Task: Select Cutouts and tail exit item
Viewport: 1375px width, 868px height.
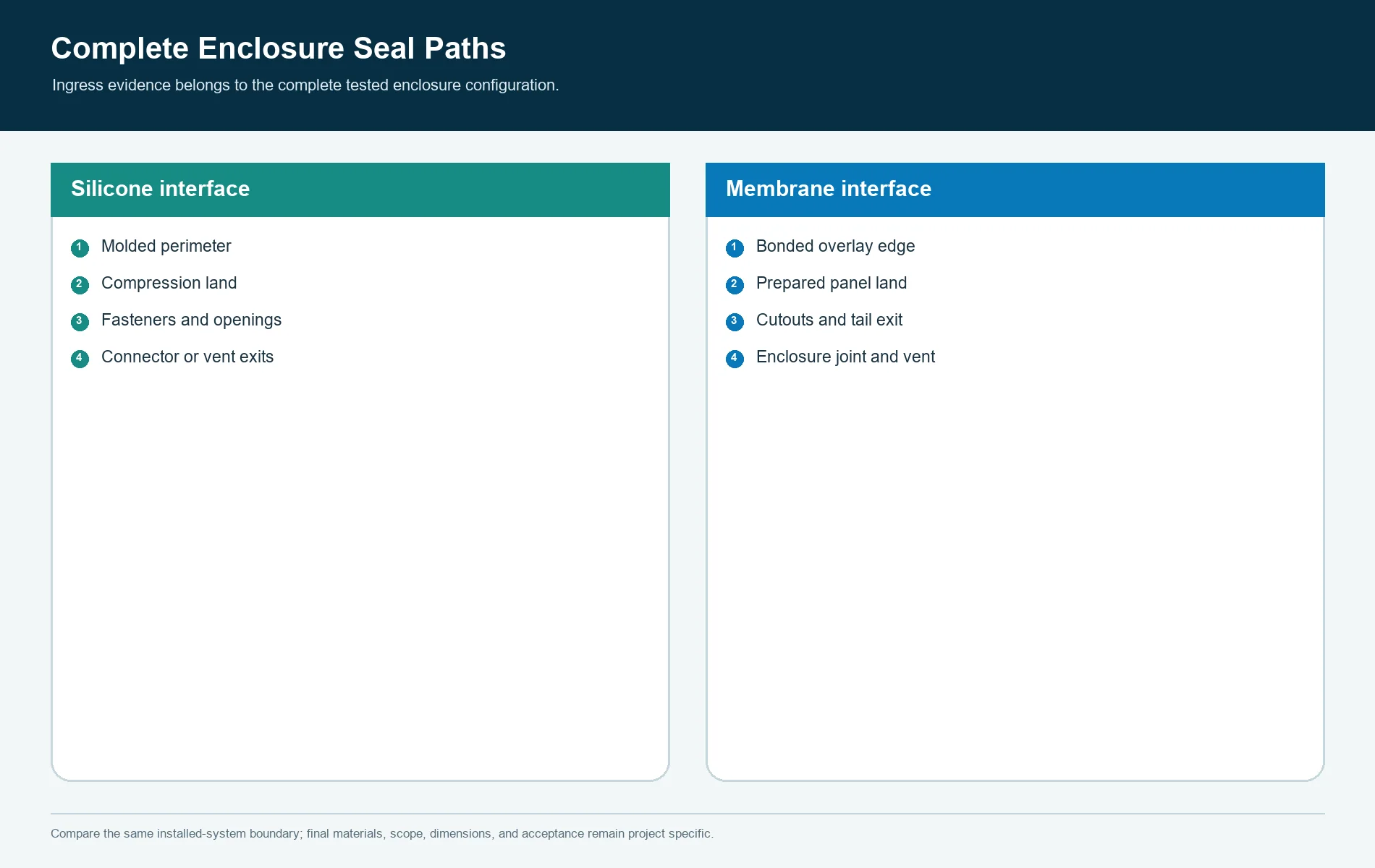Action: [x=829, y=320]
